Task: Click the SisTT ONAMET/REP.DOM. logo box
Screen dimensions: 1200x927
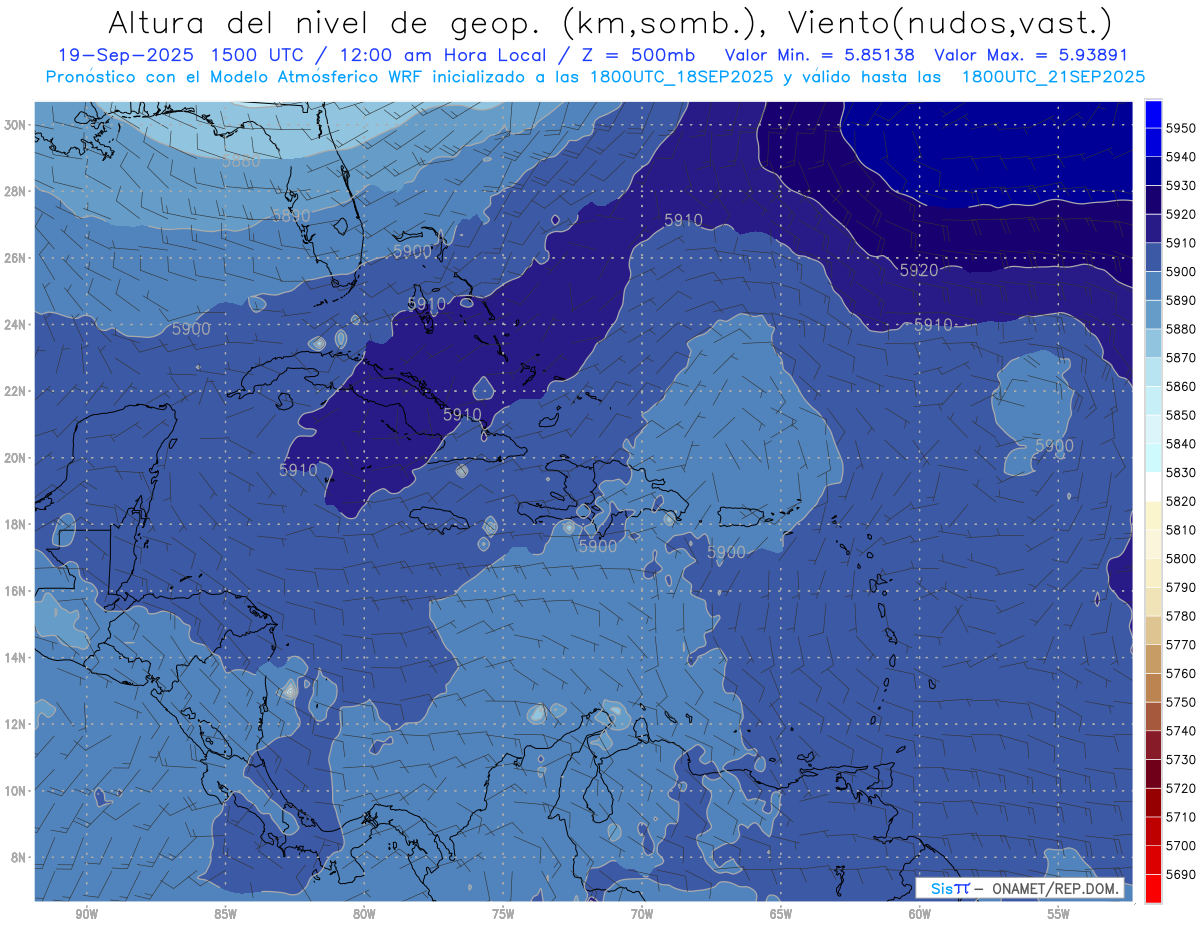Action: (1019, 888)
